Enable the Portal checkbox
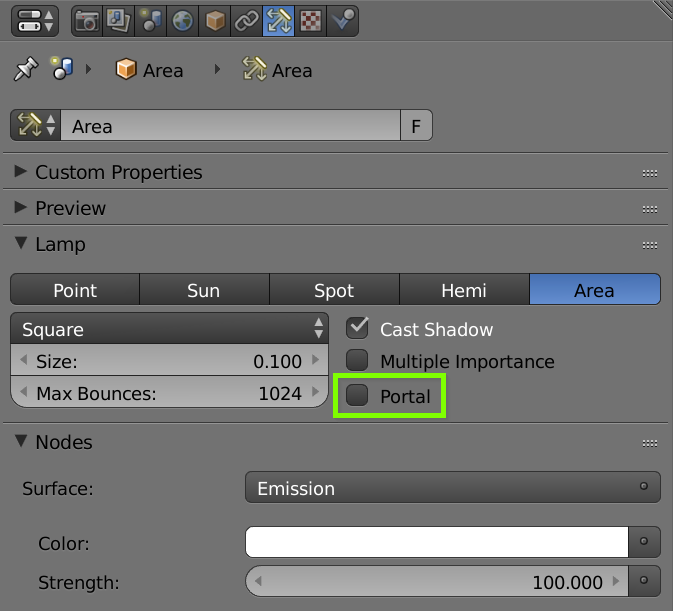The height and width of the screenshot is (611, 673). pyautogui.click(x=357, y=395)
